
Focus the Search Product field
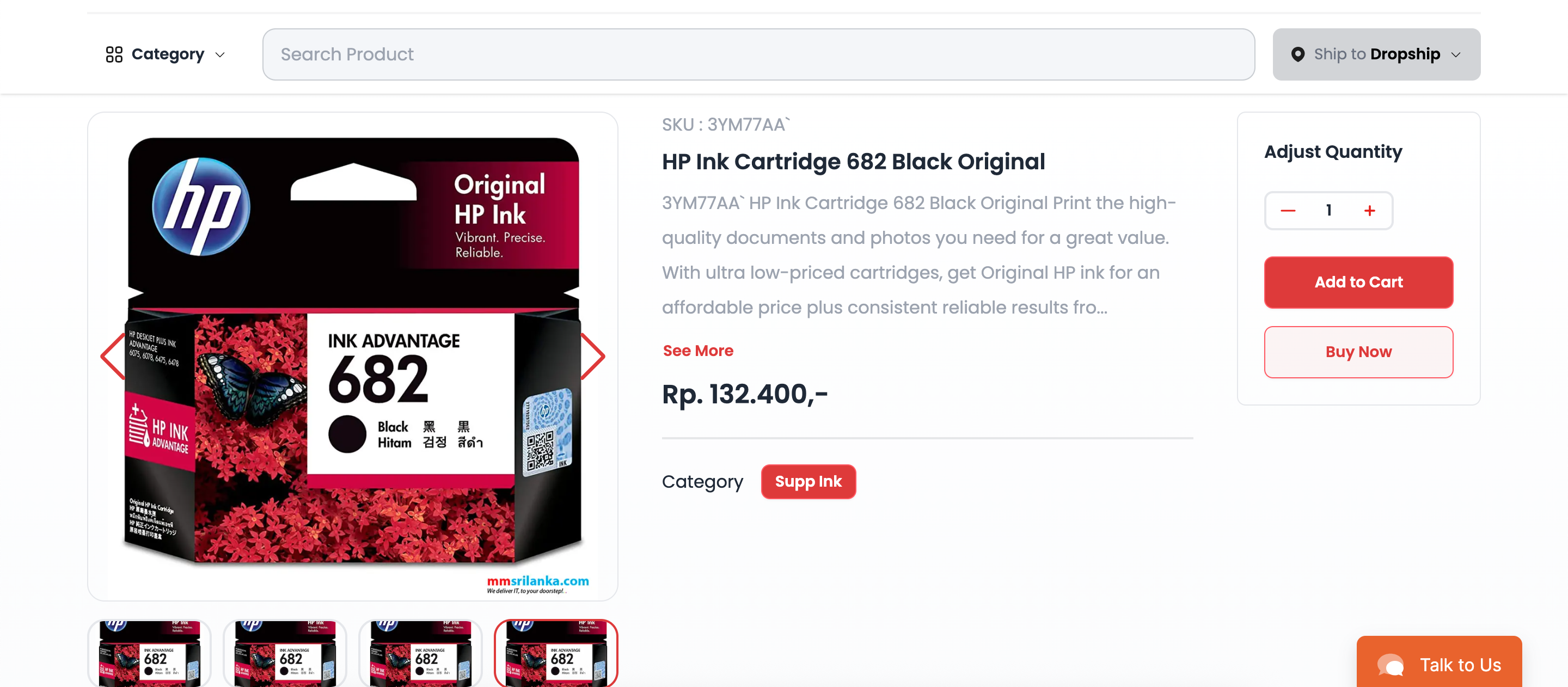[x=758, y=54]
